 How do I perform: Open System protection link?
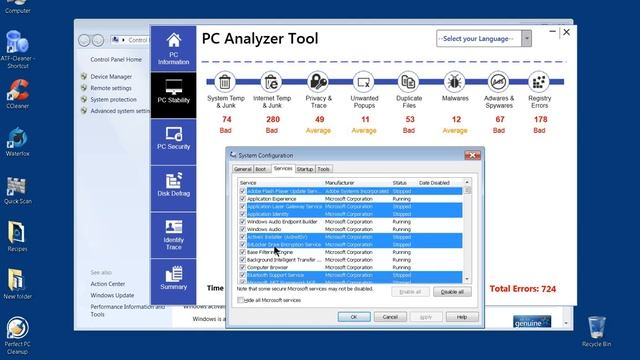tap(113, 99)
